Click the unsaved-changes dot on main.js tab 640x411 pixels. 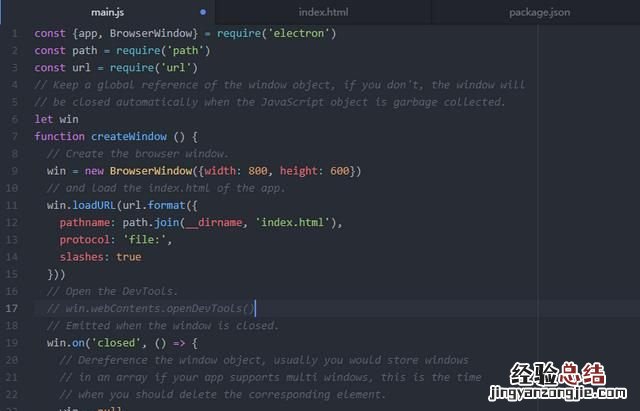(x=203, y=12)
